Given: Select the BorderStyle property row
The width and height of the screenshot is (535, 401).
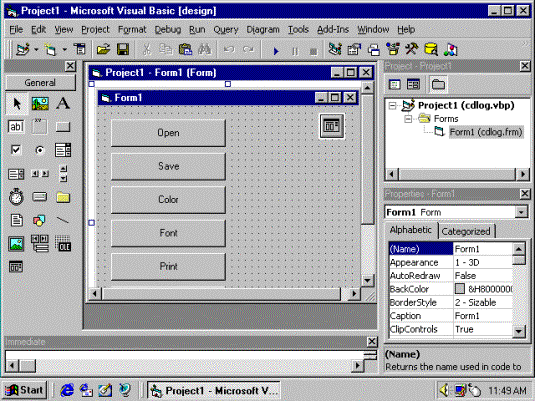Looking at the screenshot, I should [x=450, y=303].
